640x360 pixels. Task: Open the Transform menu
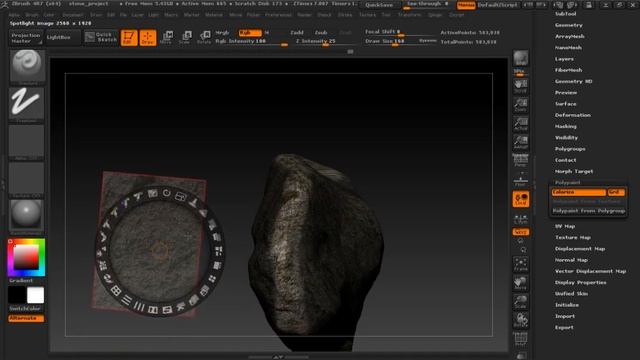[409, 15]
